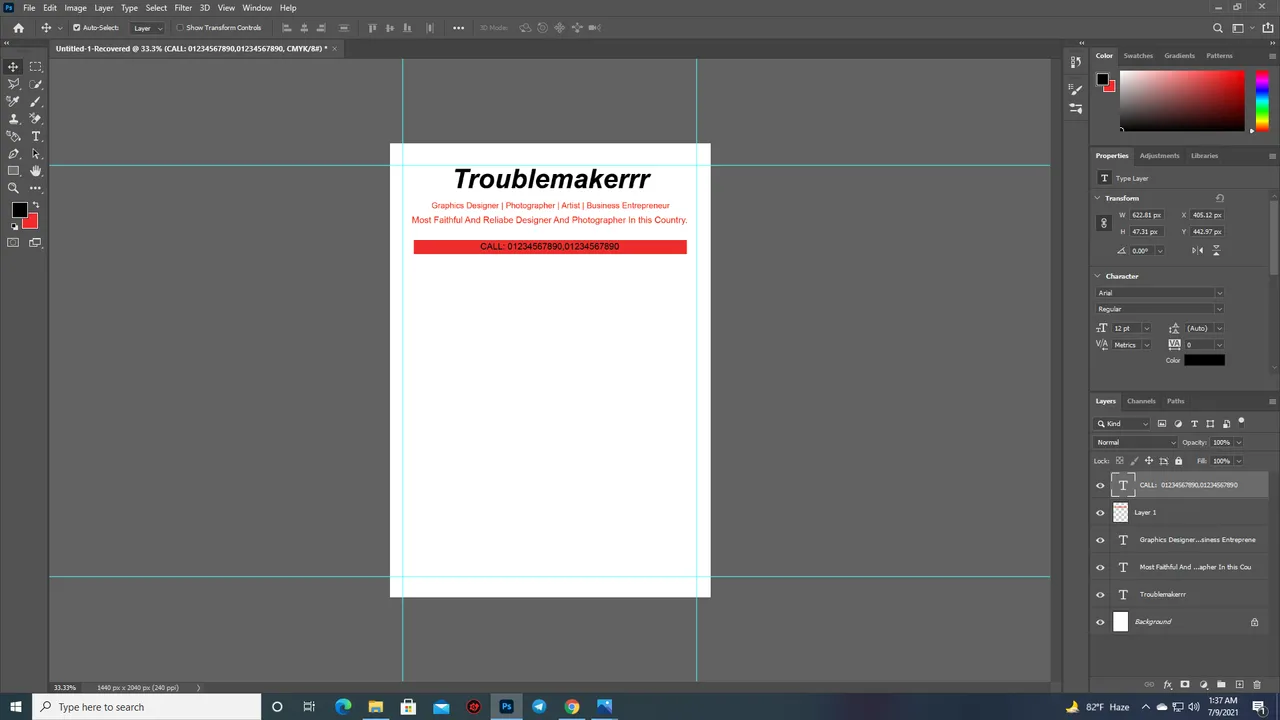The height and width of the screenshot is (720, 1280).
Task: Select the Paint Bucket tool
Action: point(13,136)
